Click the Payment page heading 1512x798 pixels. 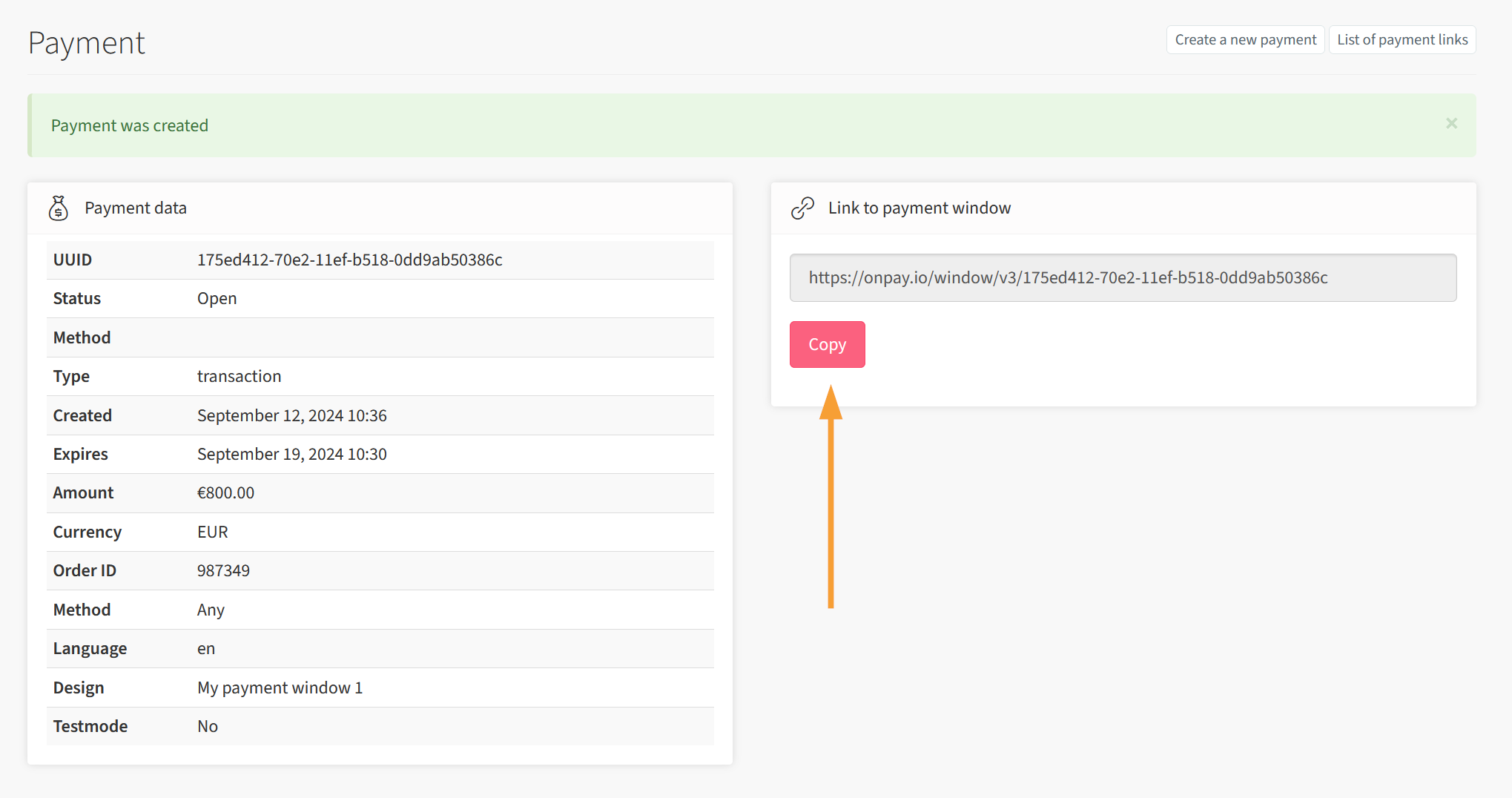pos(87,43)
